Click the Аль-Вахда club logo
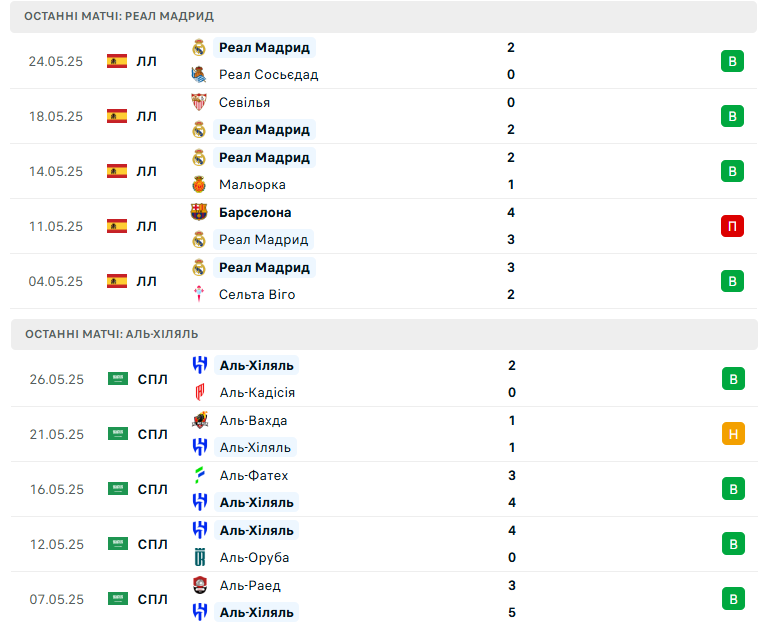766x631 pixels. 199,420
